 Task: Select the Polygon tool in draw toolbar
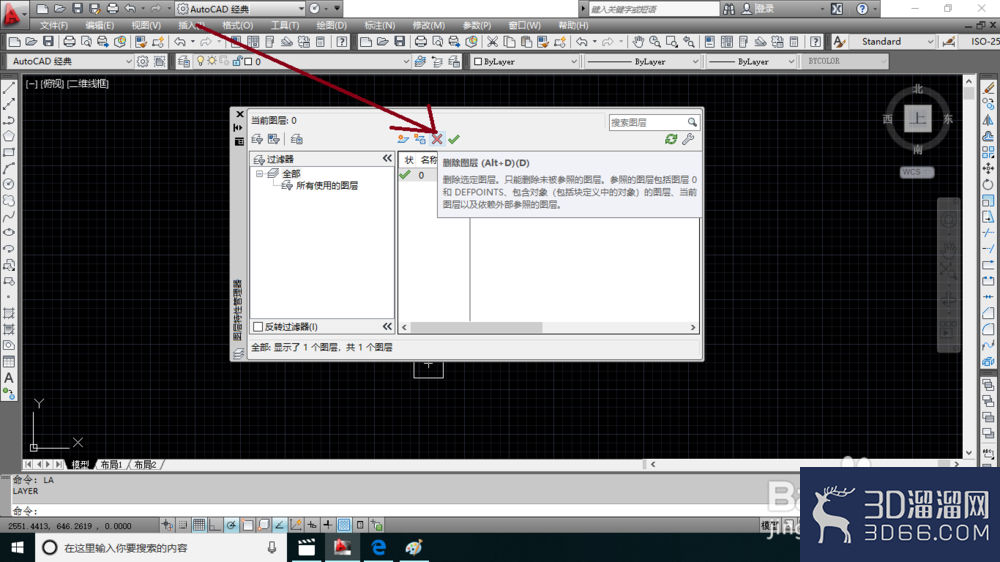click(x=9, y=136)
